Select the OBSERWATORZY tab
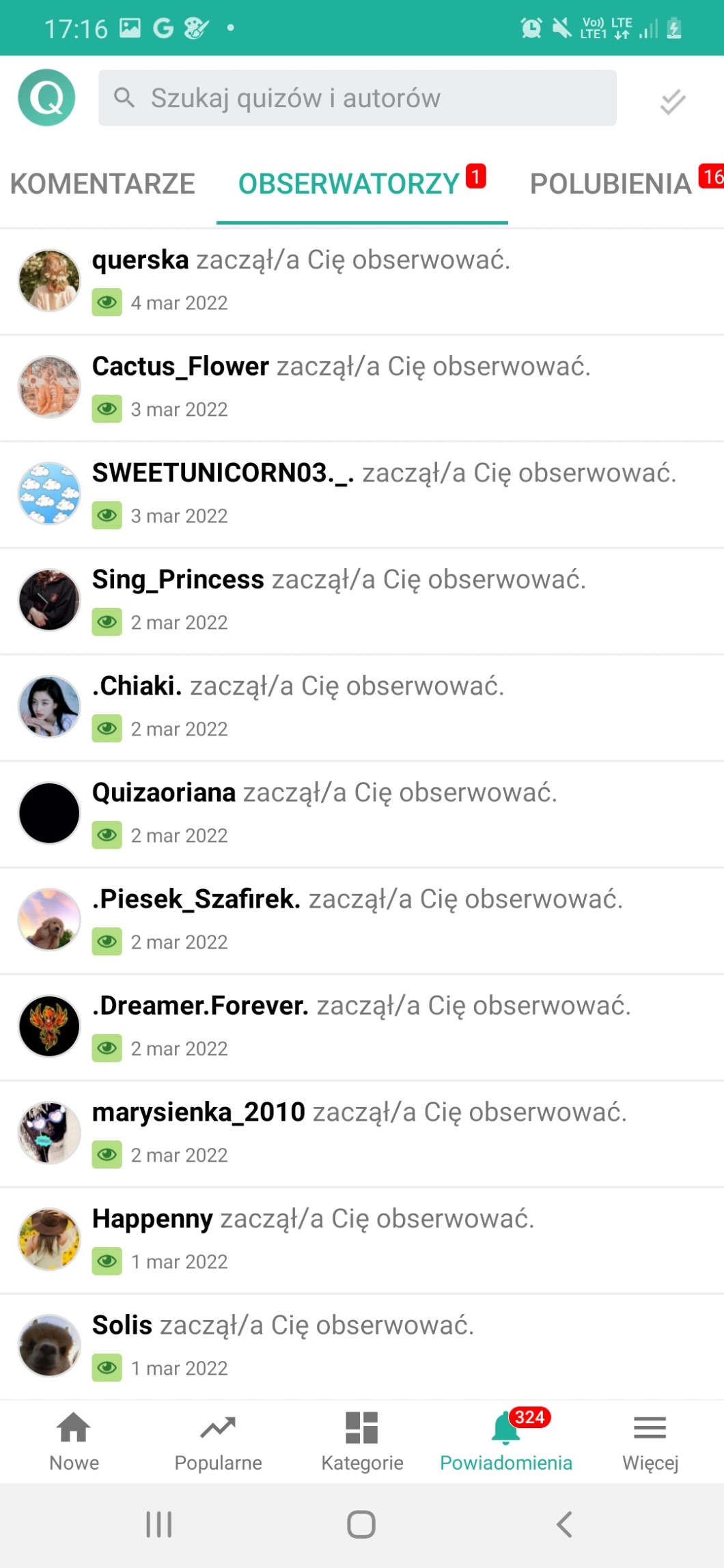 coord(349,184)
